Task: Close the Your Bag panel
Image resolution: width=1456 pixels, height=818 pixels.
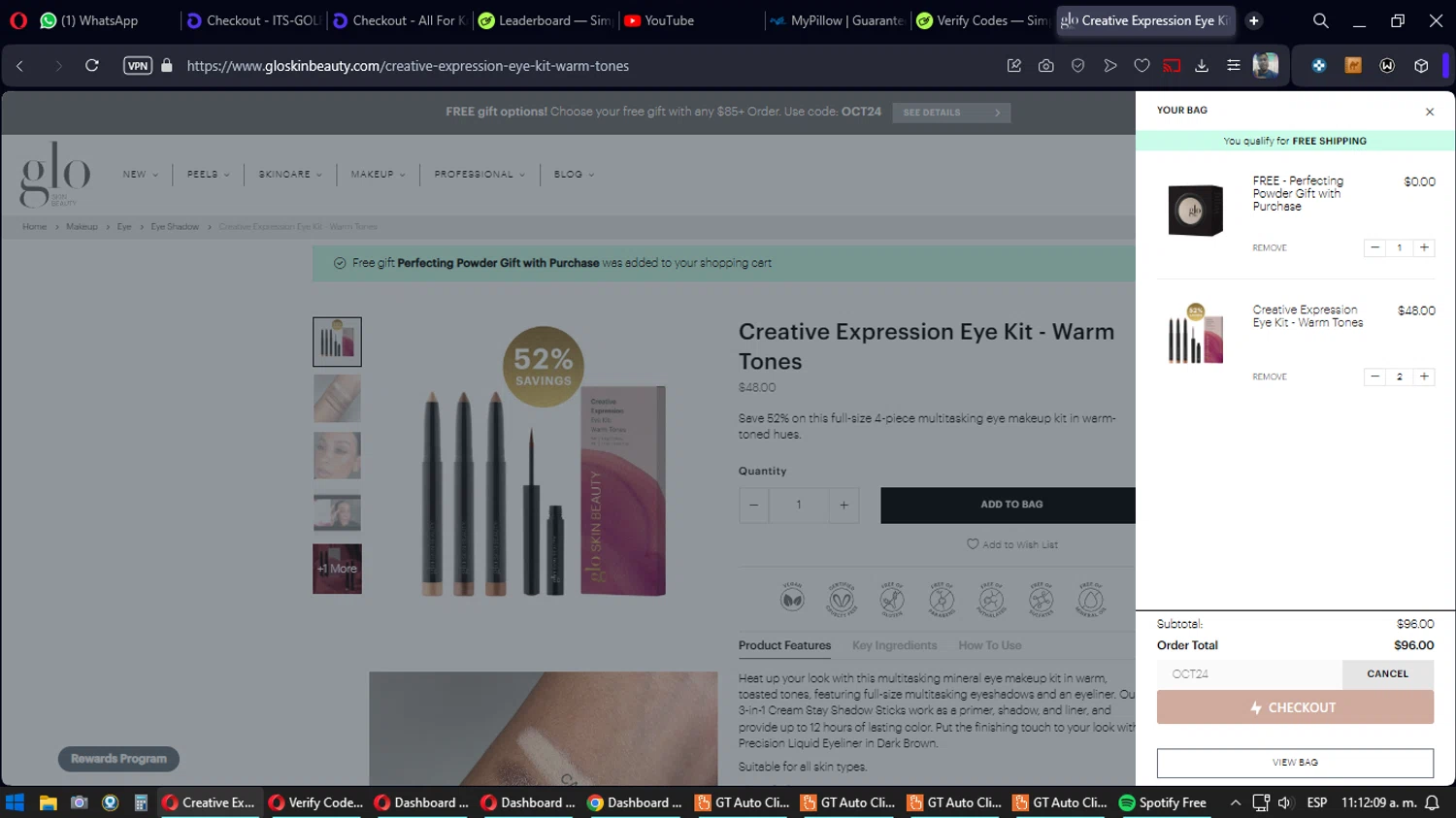Action: 1430,112
